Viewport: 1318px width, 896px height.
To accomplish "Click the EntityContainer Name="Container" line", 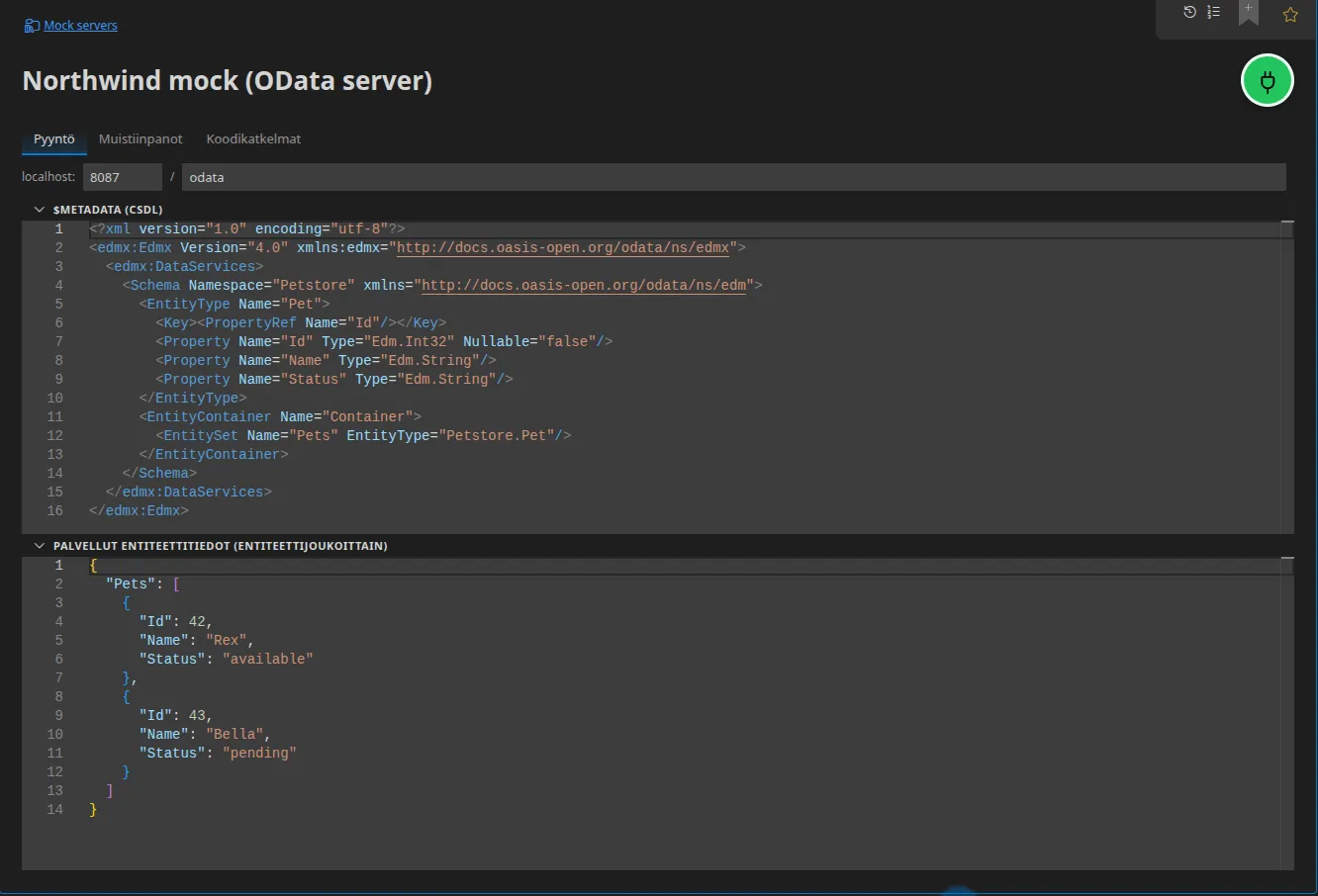I will 280,416.
